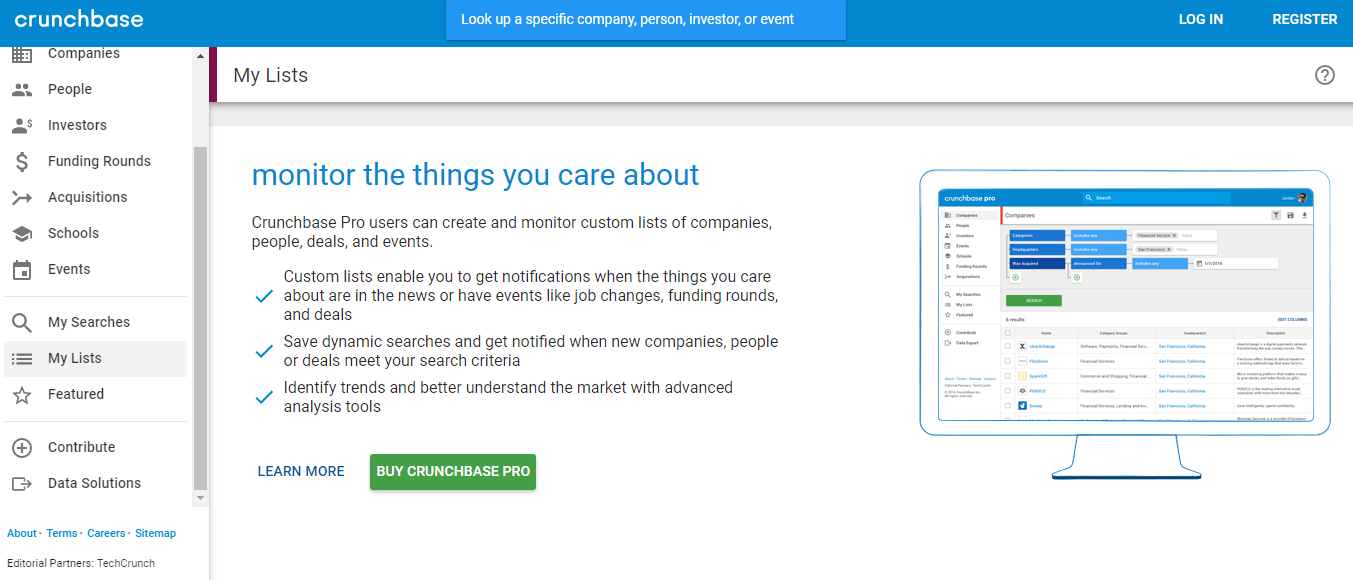Click the 'My Lists' page title
Viewport: 1353px width, 580px height.
click(x=271, y=75)
